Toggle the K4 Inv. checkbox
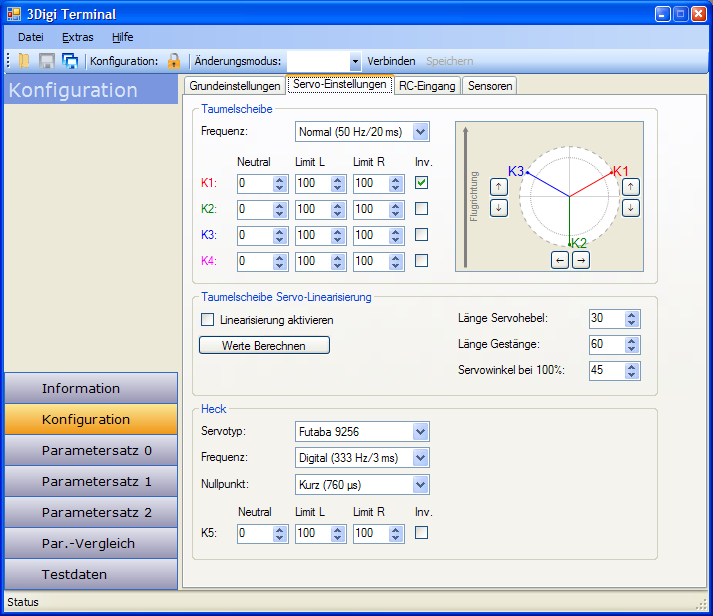This screenshot has height=616, width=713. point(422,260)
